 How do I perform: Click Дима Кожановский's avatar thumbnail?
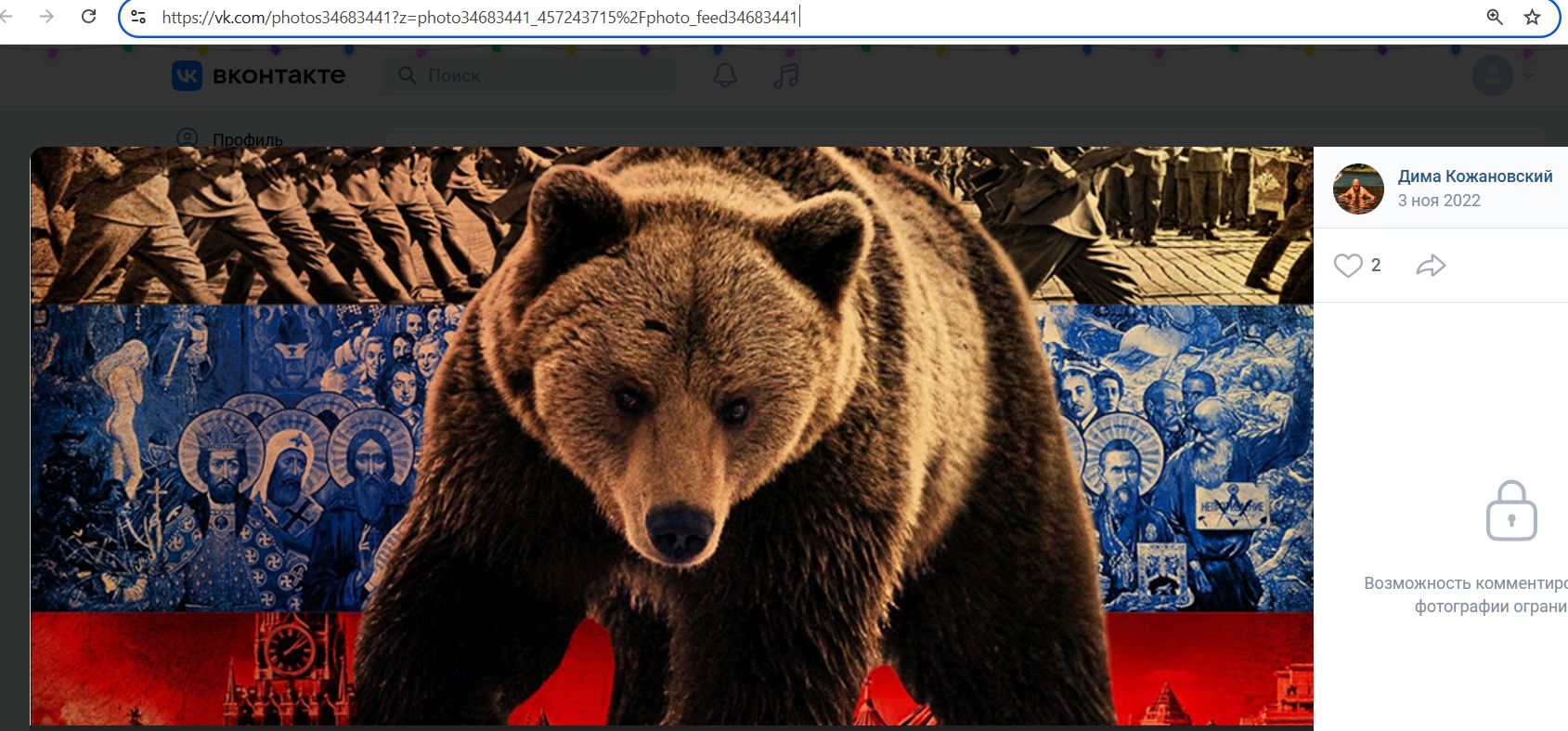click(x=1358, y=189)
